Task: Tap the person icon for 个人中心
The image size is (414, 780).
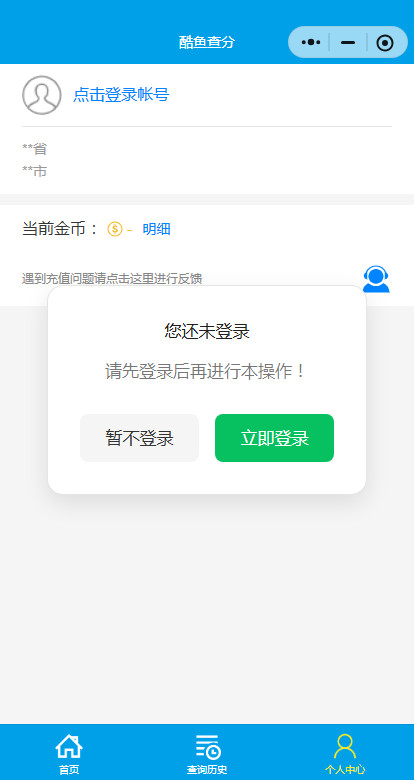Action: (x=345, y=746)
